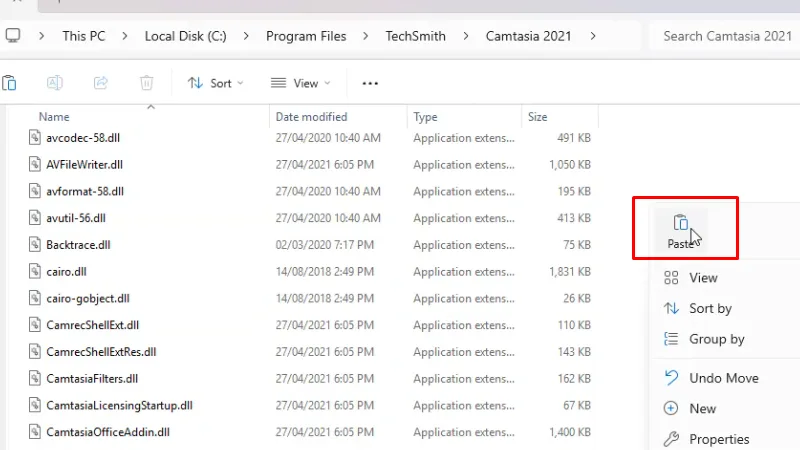Click the Date modified column header
800x450 pixels.
311,117
